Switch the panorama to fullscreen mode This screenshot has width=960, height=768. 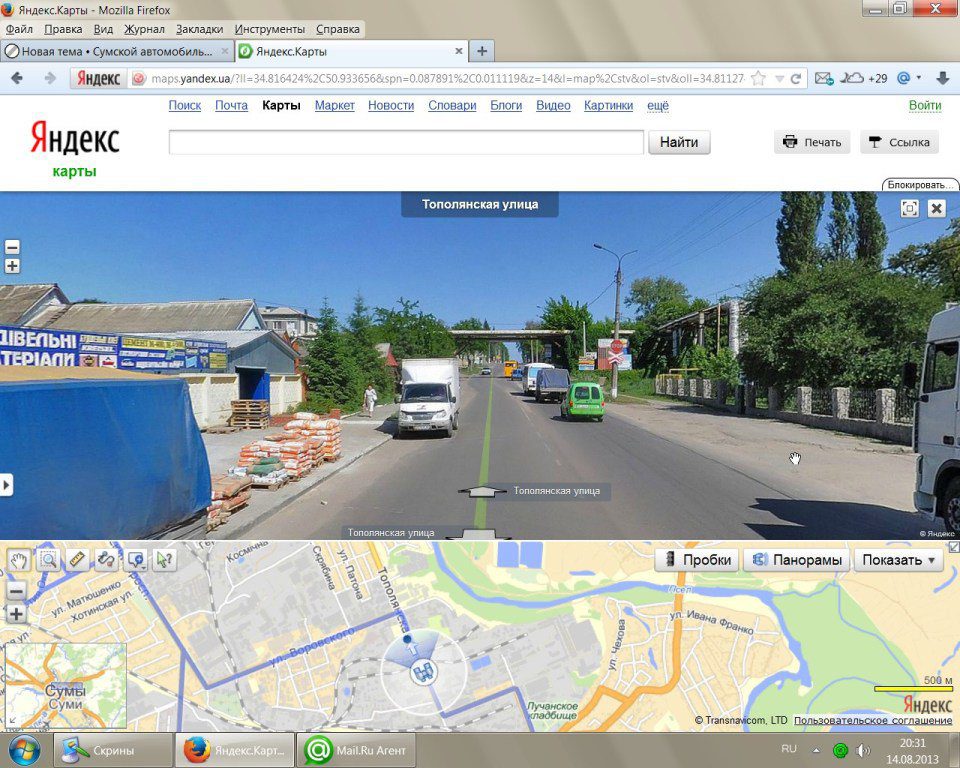tap(910, 209)
